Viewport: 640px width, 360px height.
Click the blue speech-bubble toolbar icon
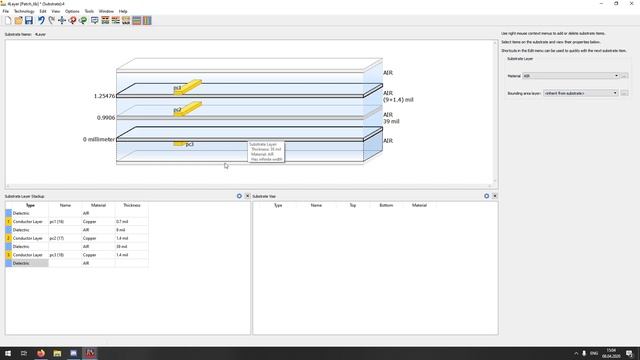(95, 20)
